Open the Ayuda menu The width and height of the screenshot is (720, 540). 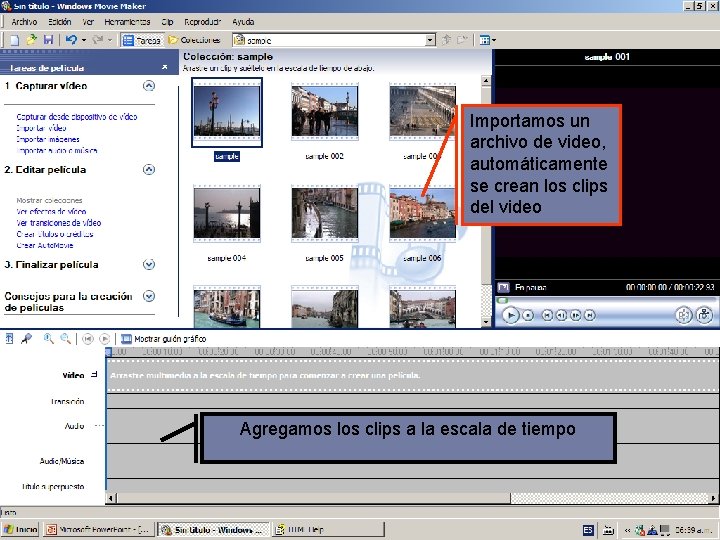243,22
